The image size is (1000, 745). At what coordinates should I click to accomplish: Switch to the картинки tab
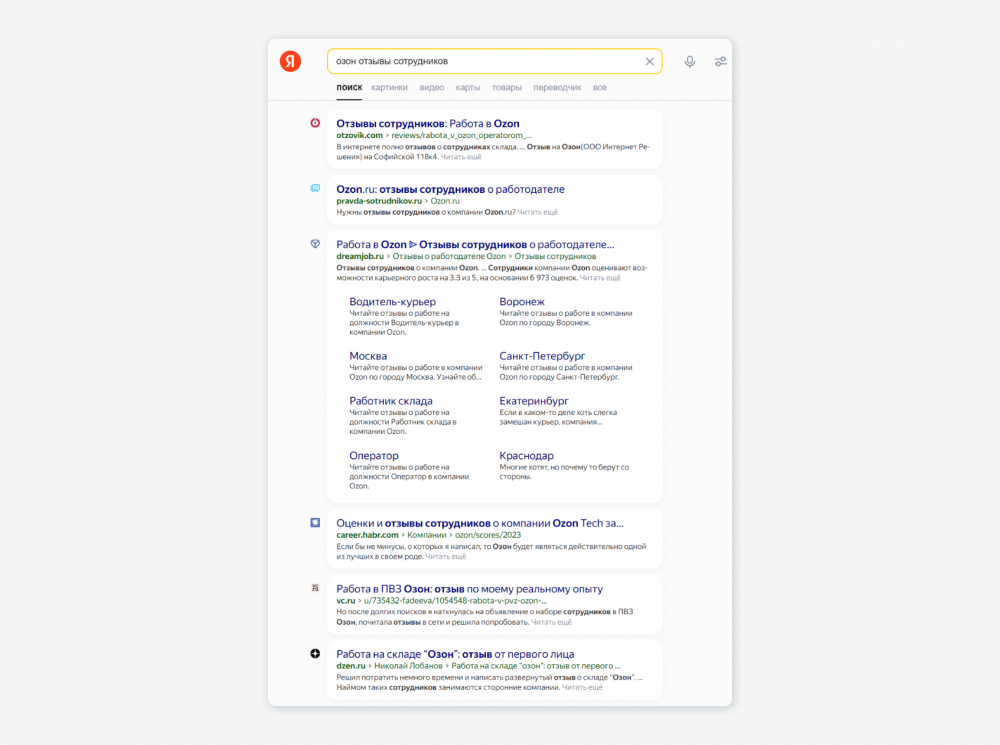[x=389, y=88]
